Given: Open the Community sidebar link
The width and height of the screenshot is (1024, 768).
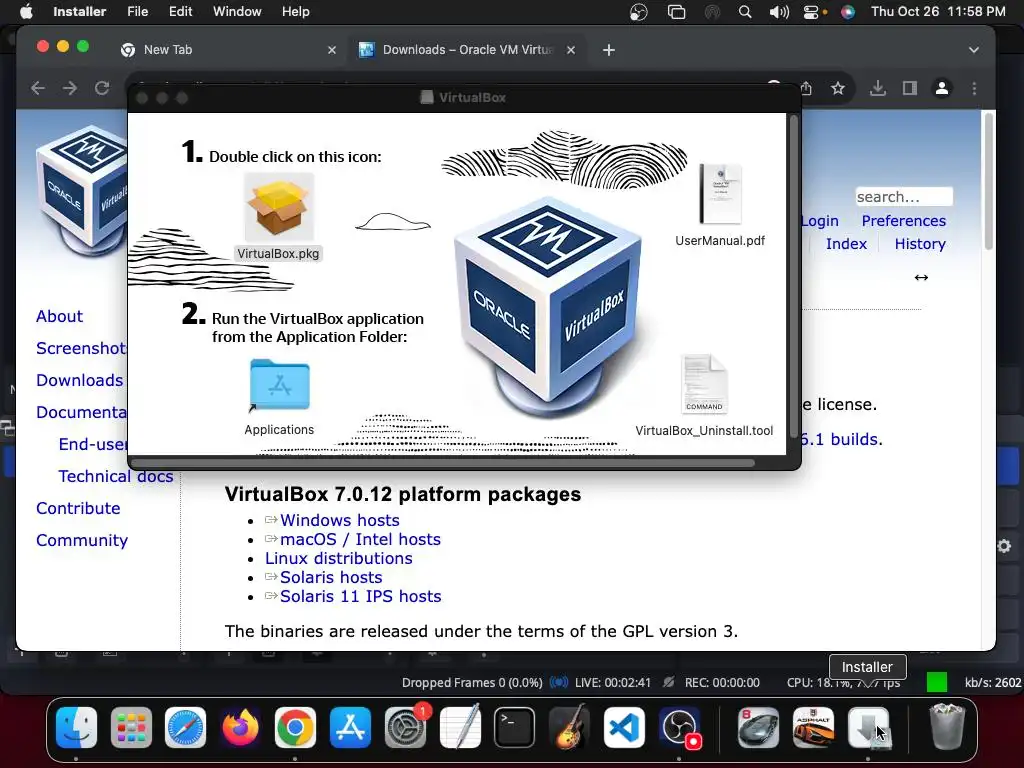Looking at the screenshot, I should pyautogui.click(x=82, y=540).
